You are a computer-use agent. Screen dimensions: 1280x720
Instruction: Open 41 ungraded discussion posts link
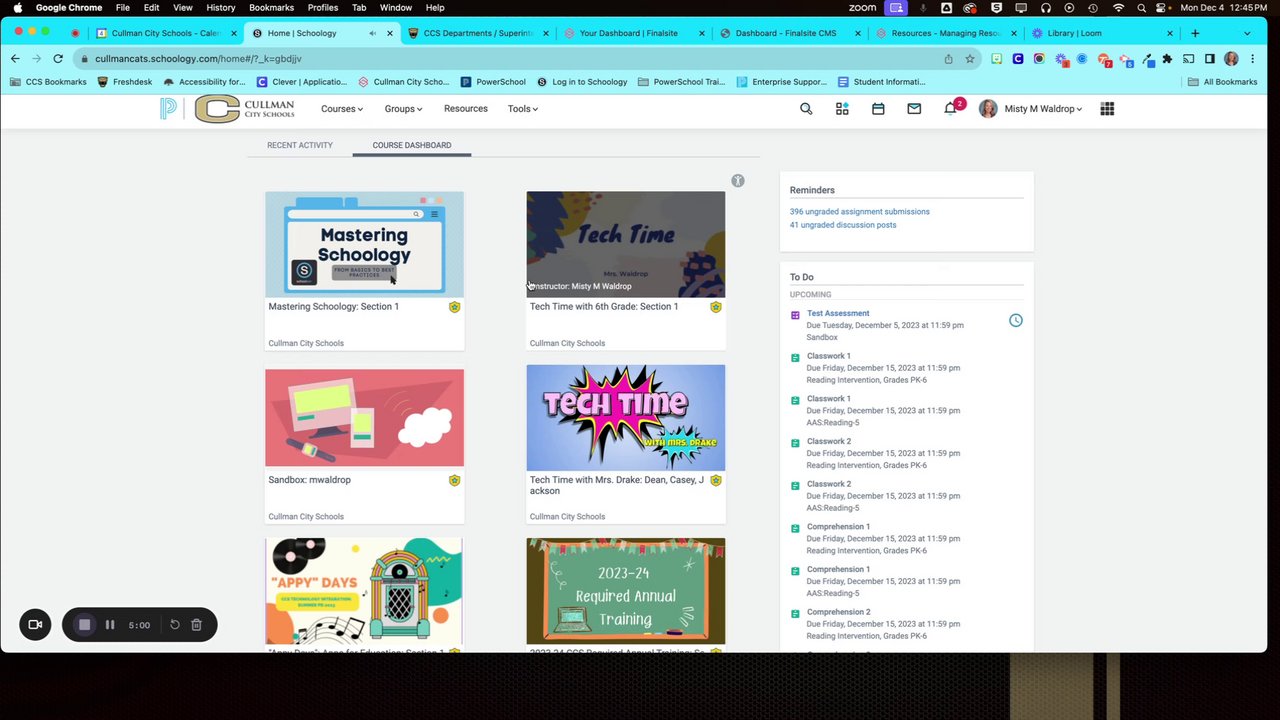click(x=843, y=225)
